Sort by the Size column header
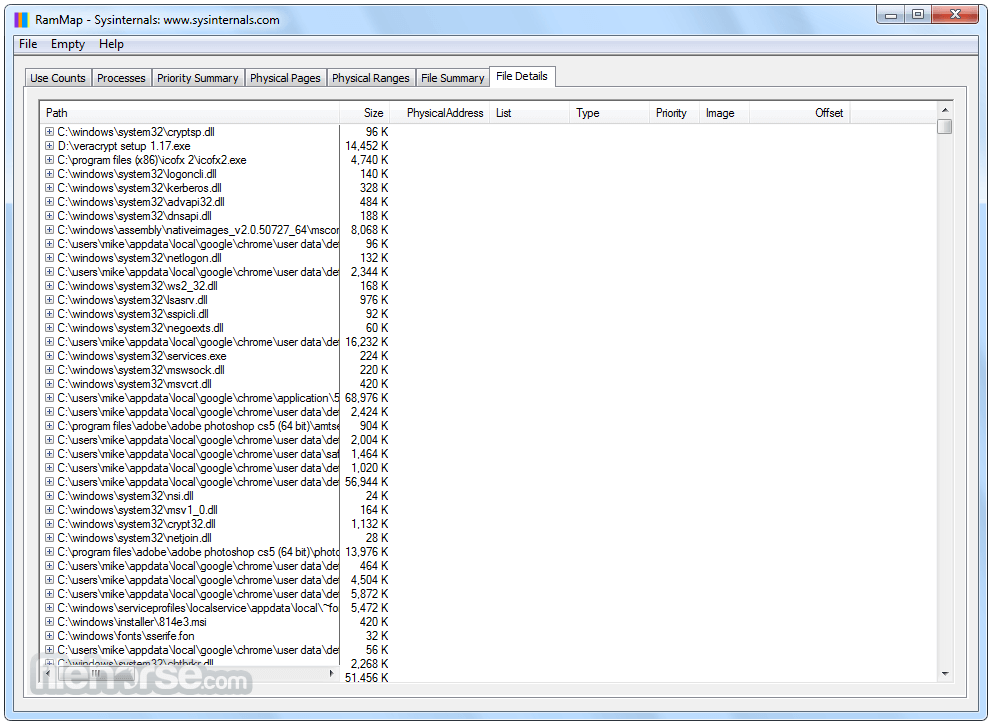This screenshot has height=725, width=992. 364,113
